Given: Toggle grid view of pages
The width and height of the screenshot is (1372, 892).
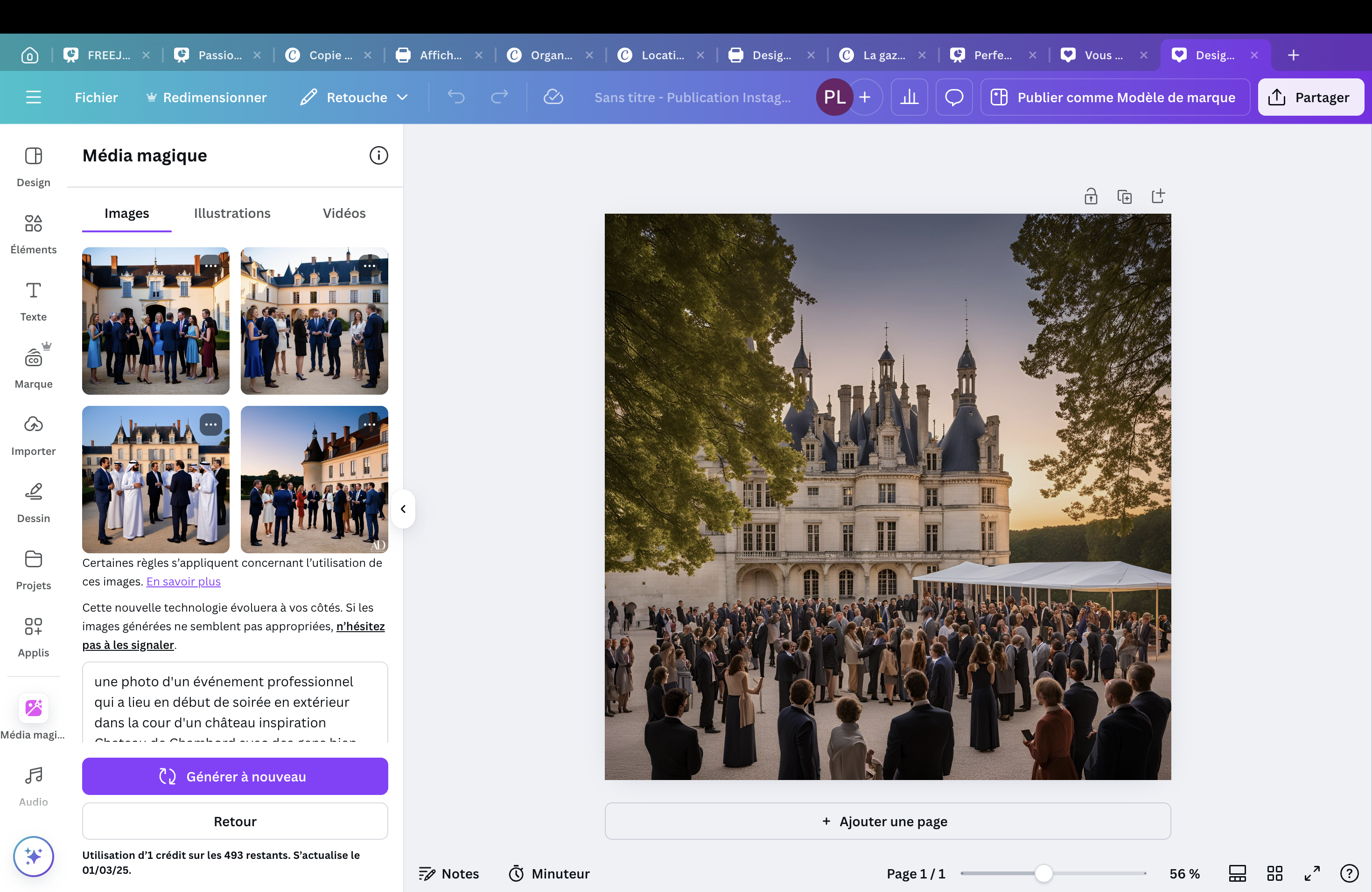Looking at the screenshot, I should 1274,873.
